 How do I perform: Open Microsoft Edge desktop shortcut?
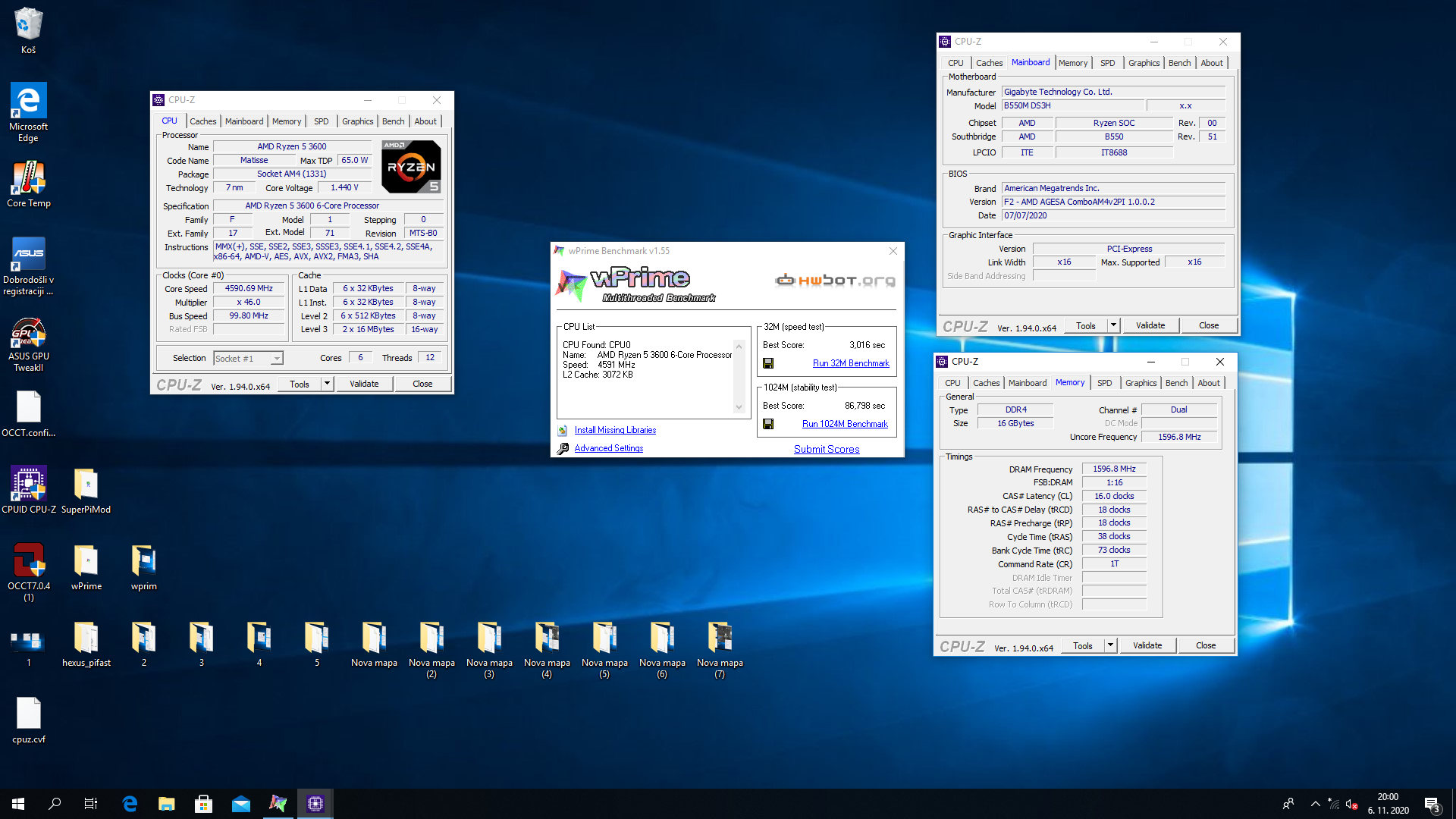coord(28,112)
